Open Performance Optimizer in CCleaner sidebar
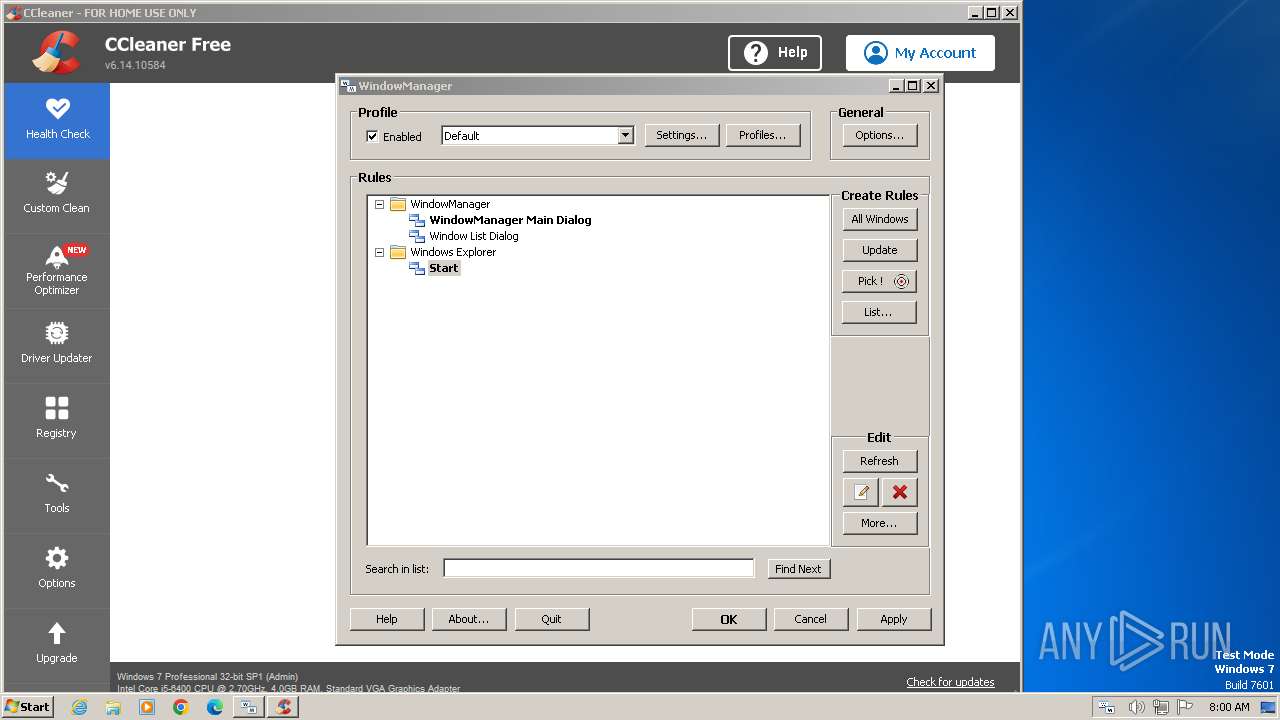The height and width of the screenshot is (720, 1280). coord(57,270)
